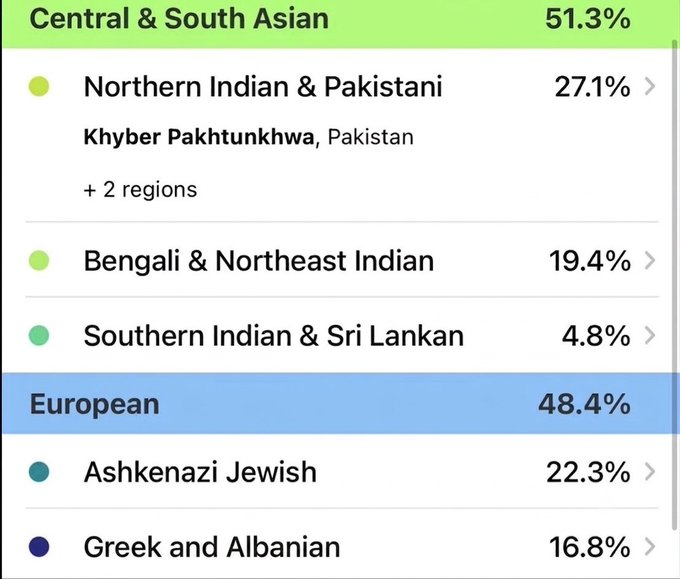Select the Southern Indian & Sri Lankan color dot

tap(39, 336)
